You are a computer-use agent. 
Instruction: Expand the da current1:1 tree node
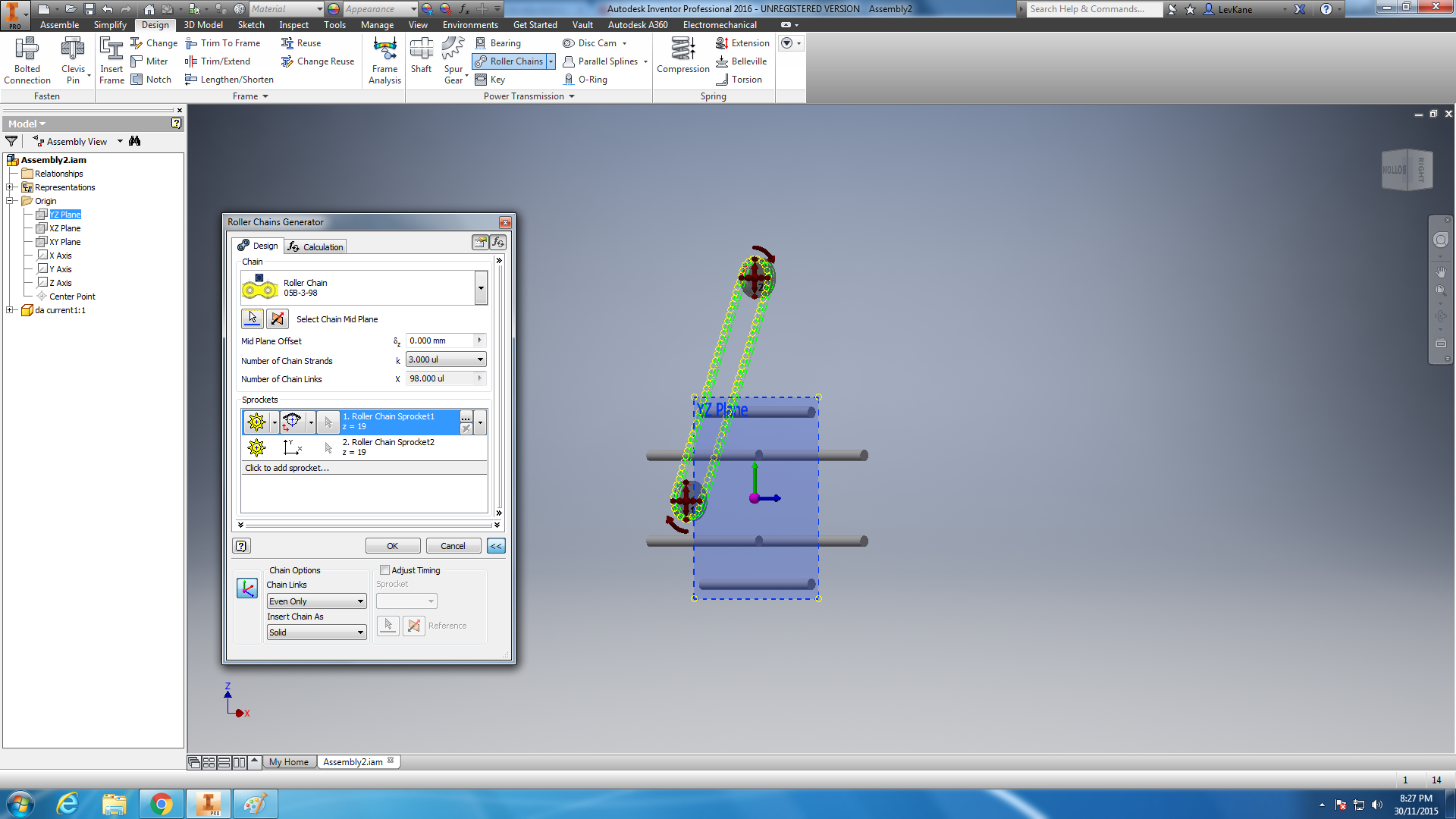pos(11,310)
